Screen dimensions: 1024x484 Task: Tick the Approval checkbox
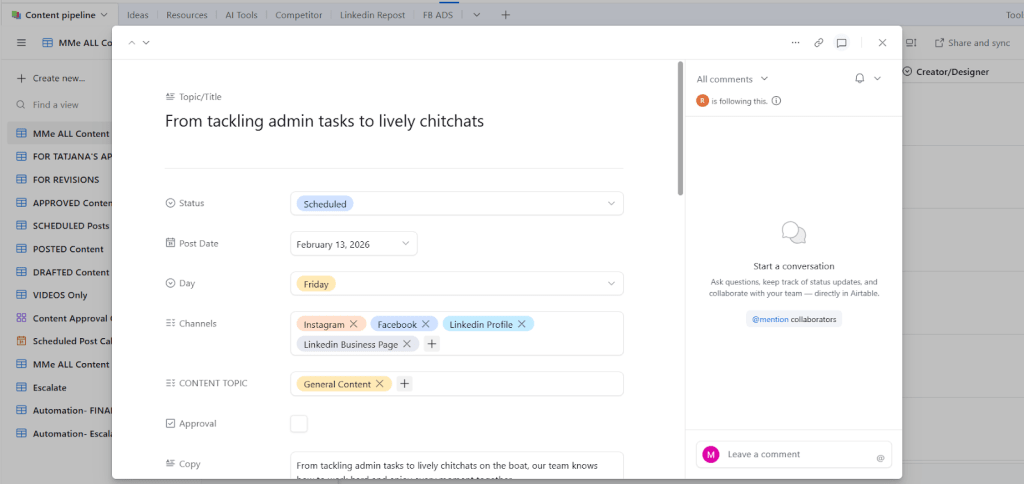(x=299, y=424)
